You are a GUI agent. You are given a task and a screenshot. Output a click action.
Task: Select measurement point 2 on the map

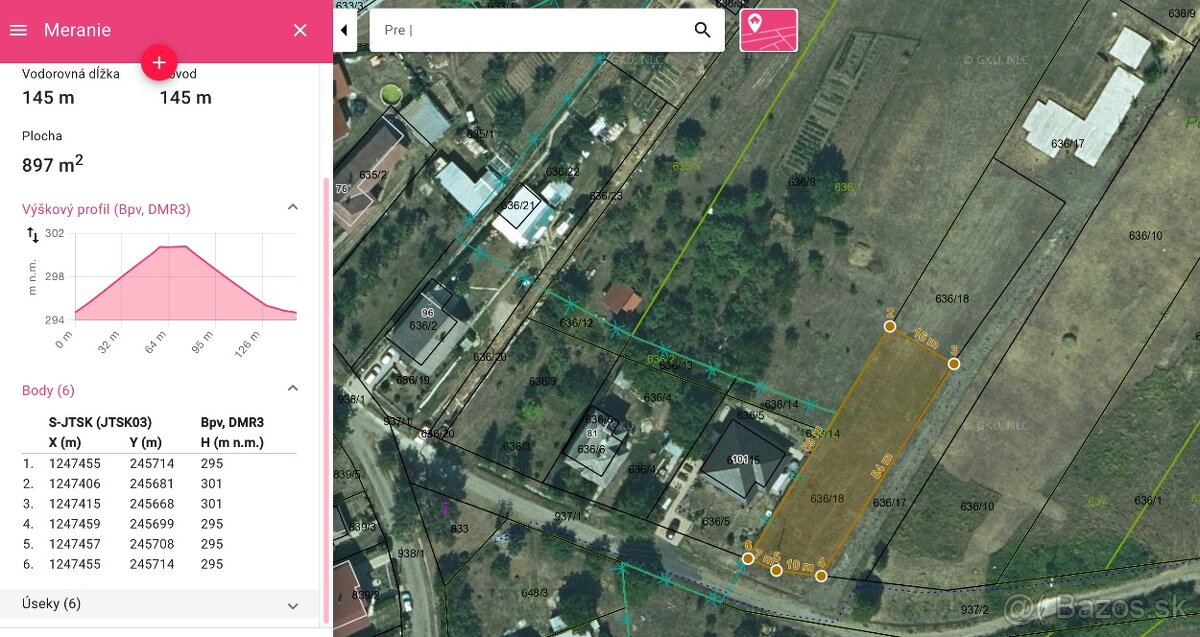[x=889, y=325]
